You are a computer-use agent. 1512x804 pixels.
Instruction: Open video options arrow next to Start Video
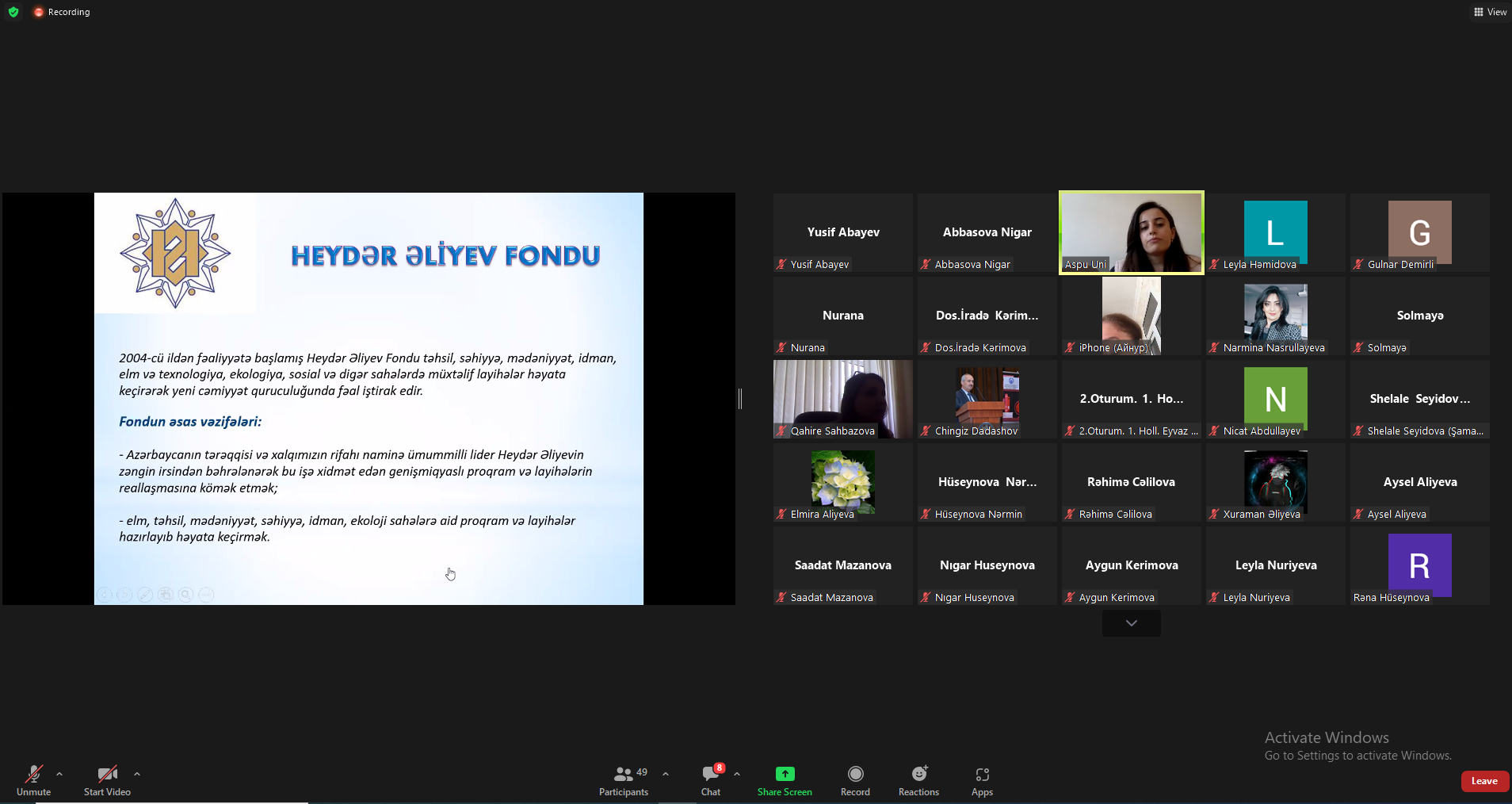tap(137, 774)
